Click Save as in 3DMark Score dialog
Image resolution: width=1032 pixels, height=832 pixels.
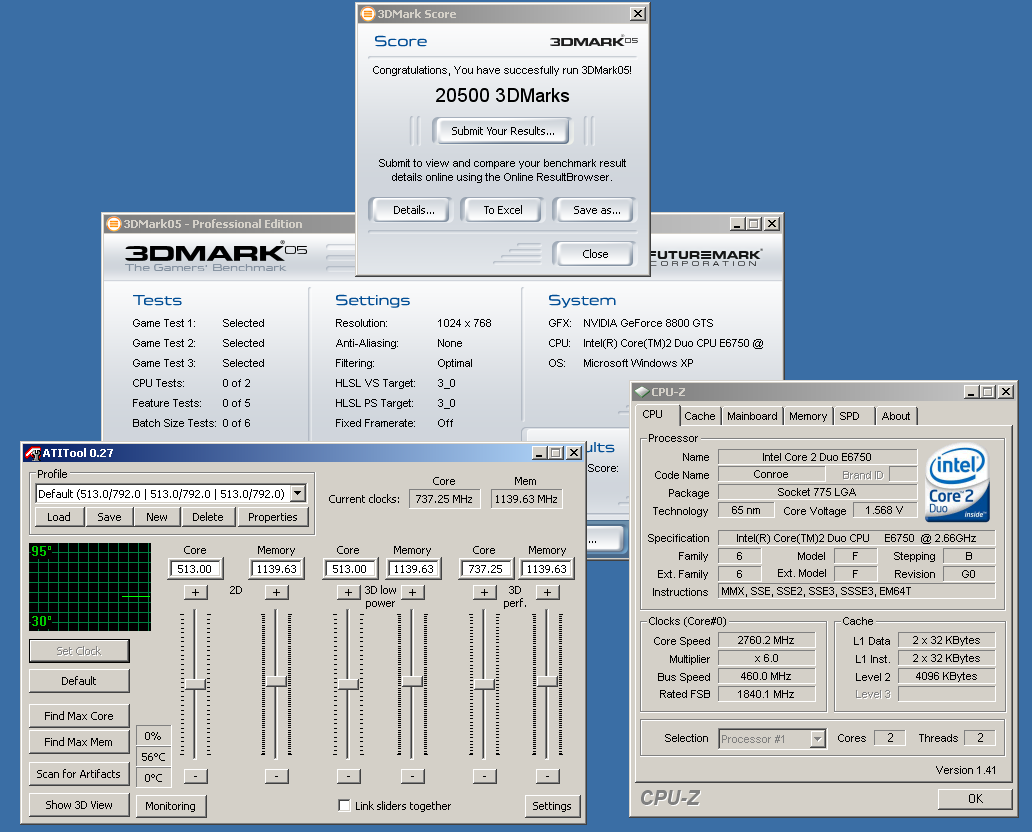[596, 210]
